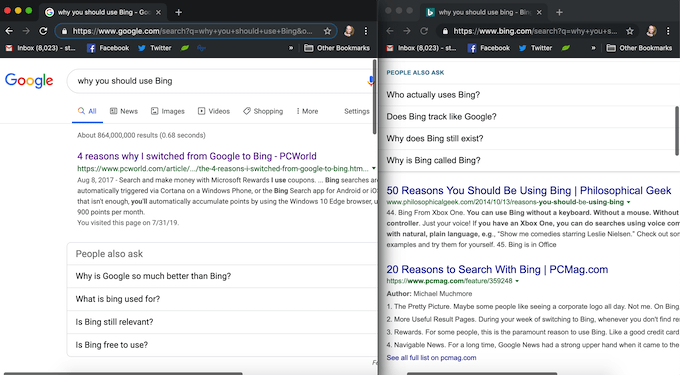680x375 pixels.
Task: Open the PCWorld switched-to-Bing result
Action: pyautogui.click(x=197, y=156)
